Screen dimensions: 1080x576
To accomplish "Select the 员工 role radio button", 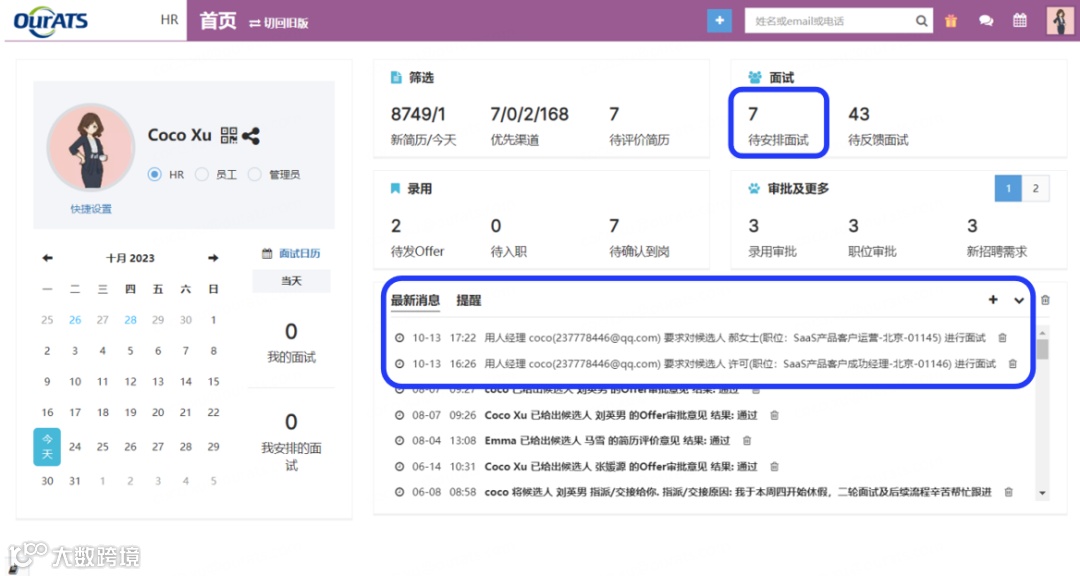I will pyautogui.click(x=201, y=174).
